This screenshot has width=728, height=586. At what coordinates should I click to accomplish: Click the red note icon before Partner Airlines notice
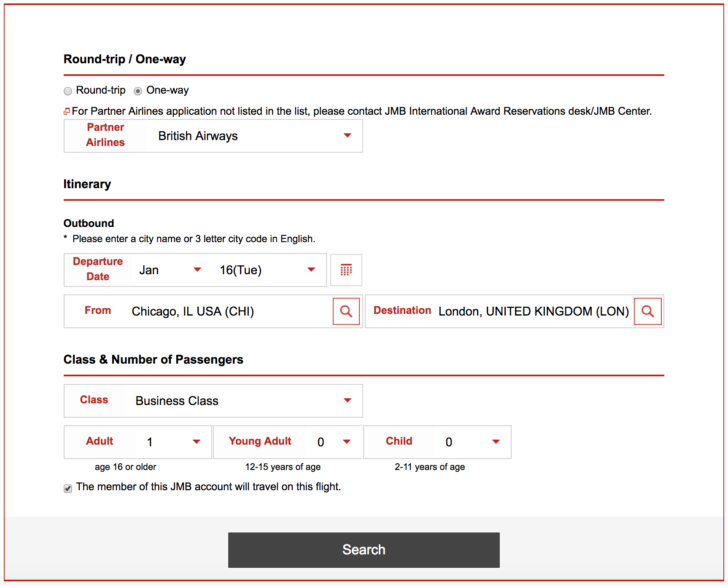point(67,111)
